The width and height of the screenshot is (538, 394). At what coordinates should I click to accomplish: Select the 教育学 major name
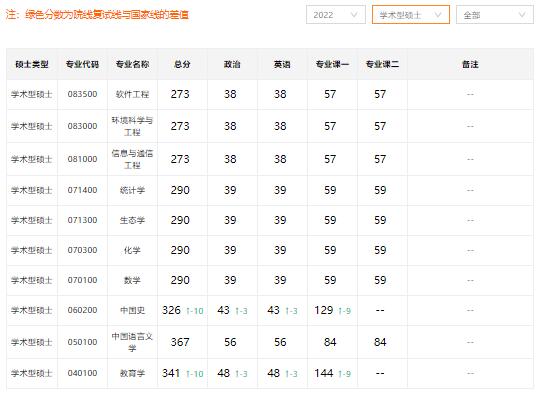coord(132,373)
